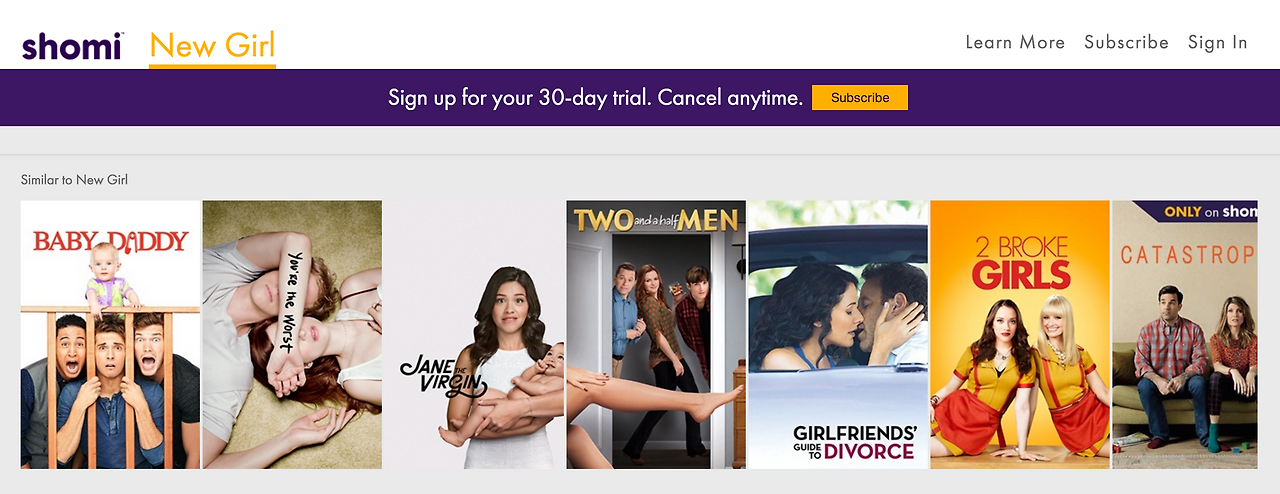Click the Two and a Half Men title logo

656,221
